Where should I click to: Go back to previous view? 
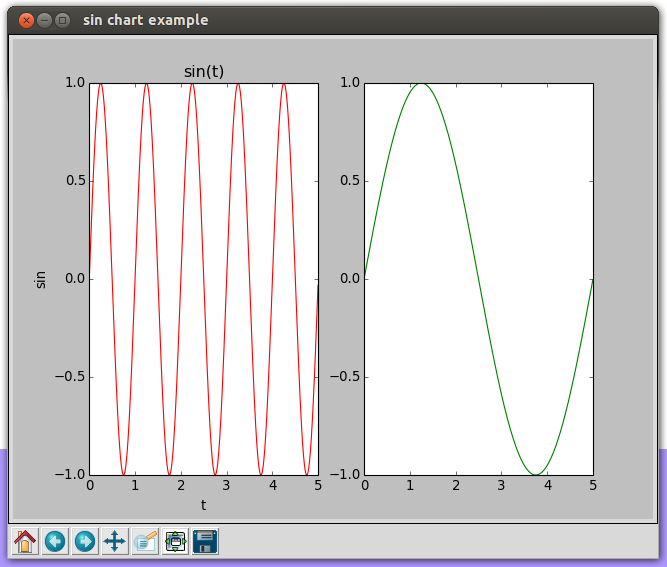click(x=55, y=541)
